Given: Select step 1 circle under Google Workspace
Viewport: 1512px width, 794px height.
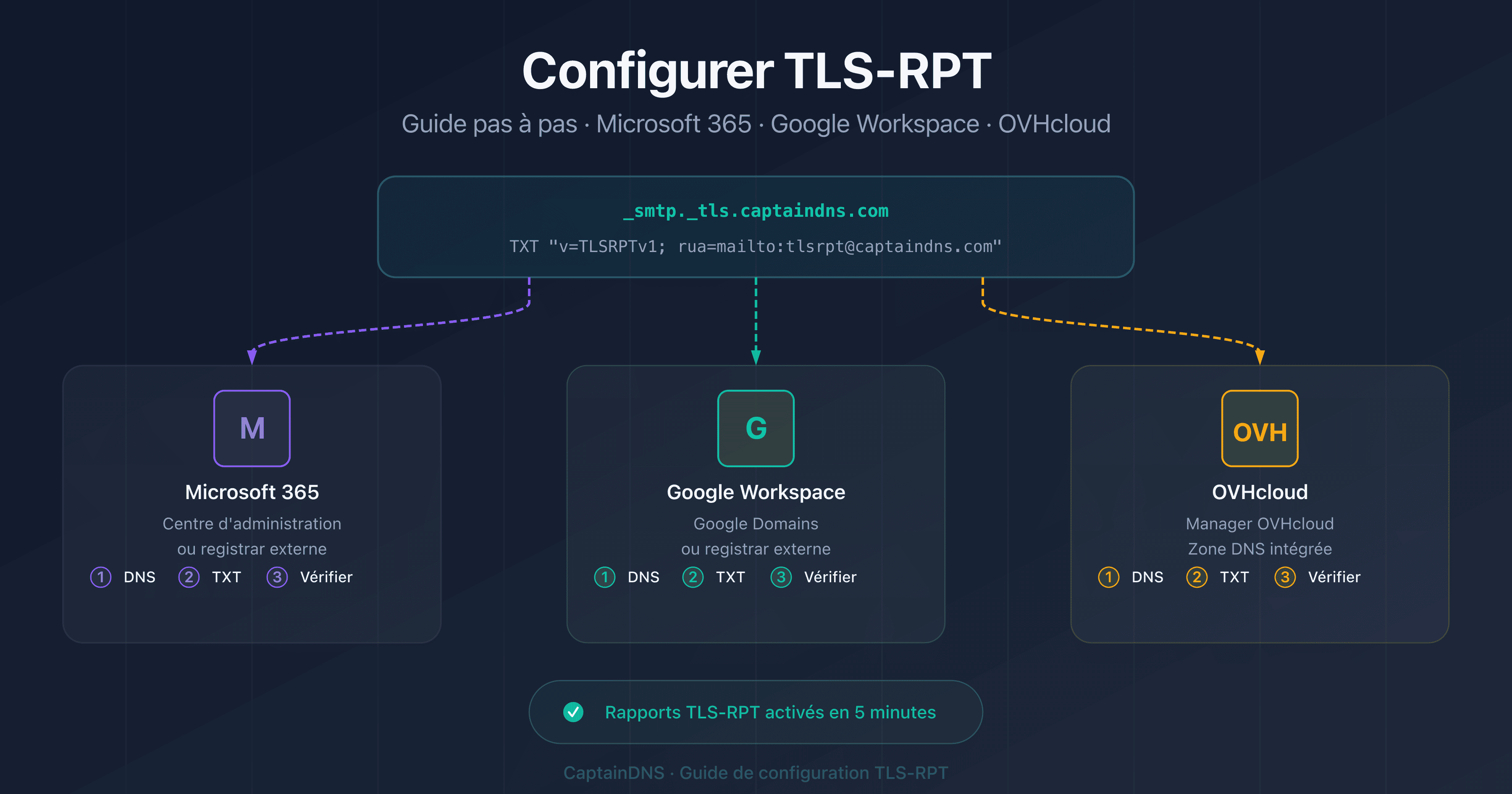Looking at the screenshot, I should (x=604, y=577).
